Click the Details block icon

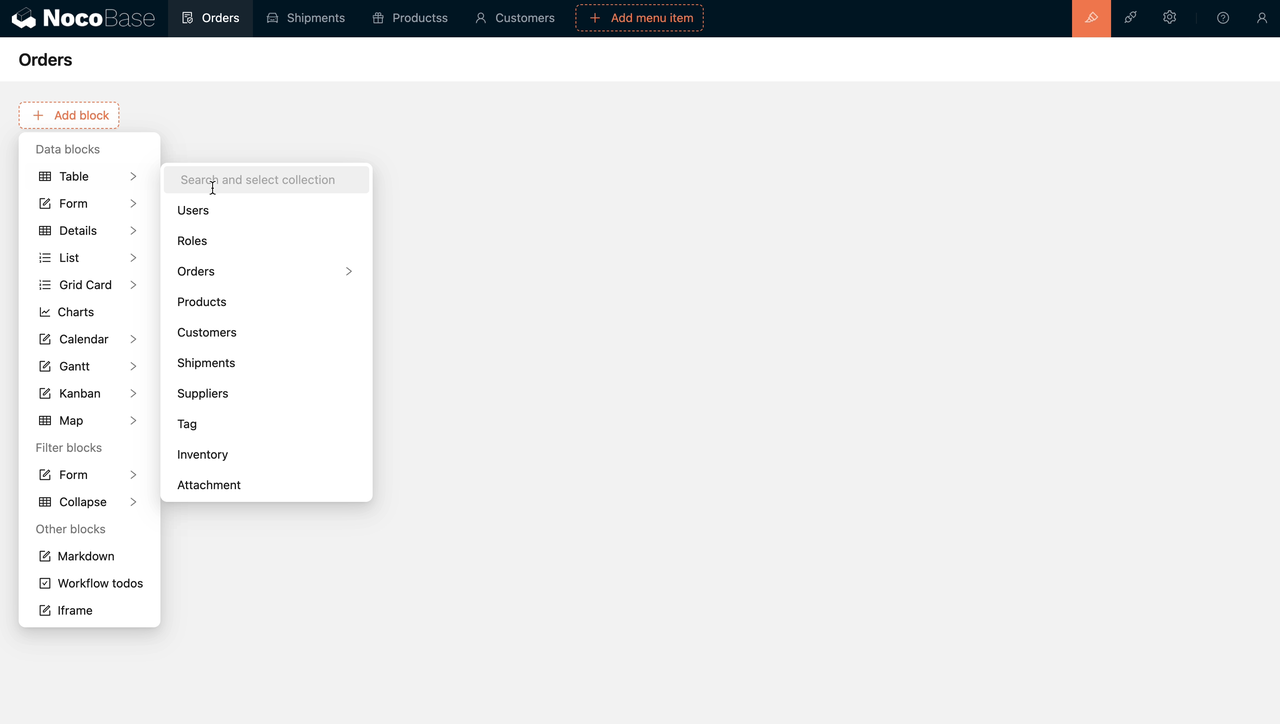(45, 231)
